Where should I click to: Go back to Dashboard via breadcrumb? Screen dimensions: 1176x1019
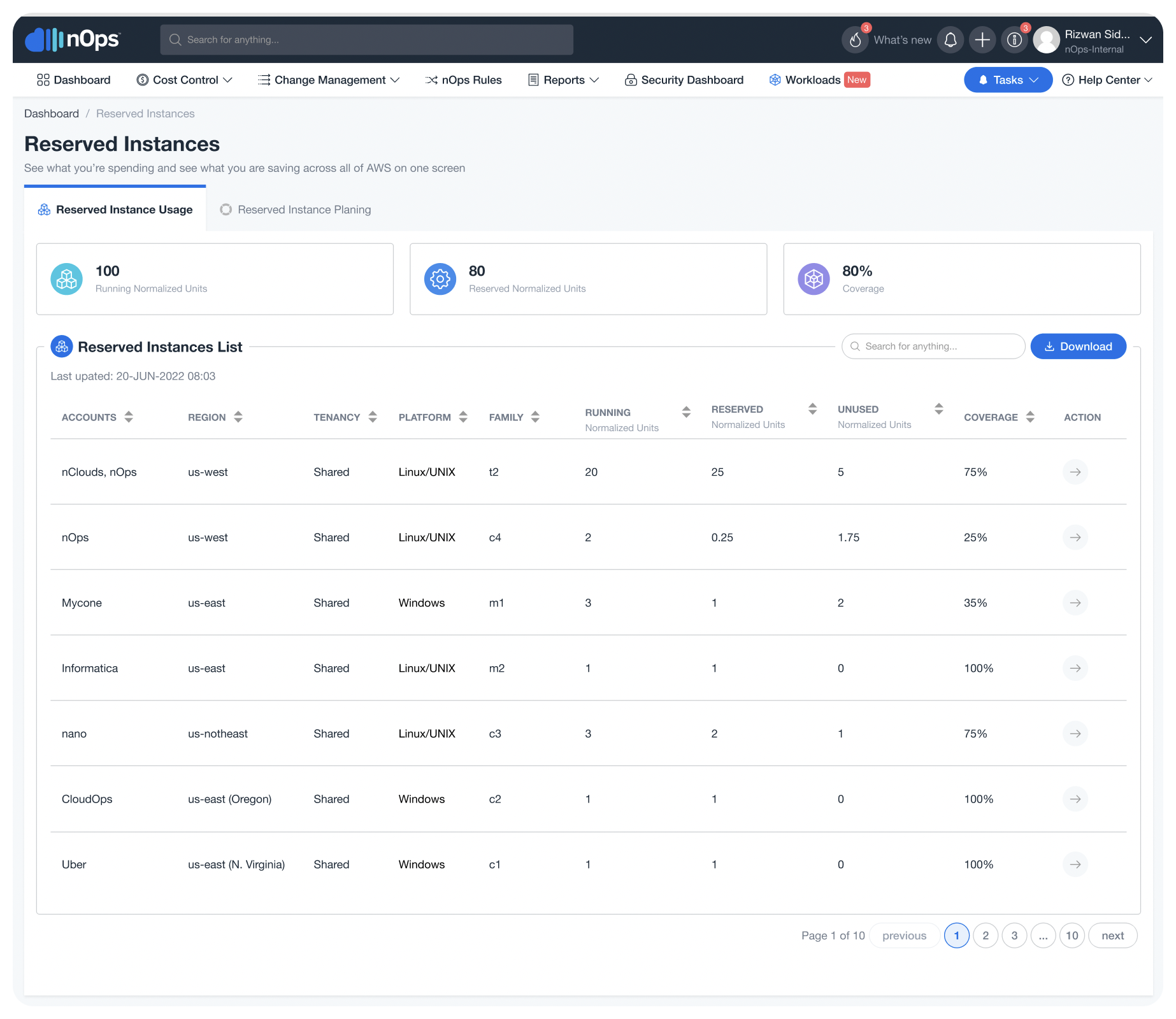point(52,113)
